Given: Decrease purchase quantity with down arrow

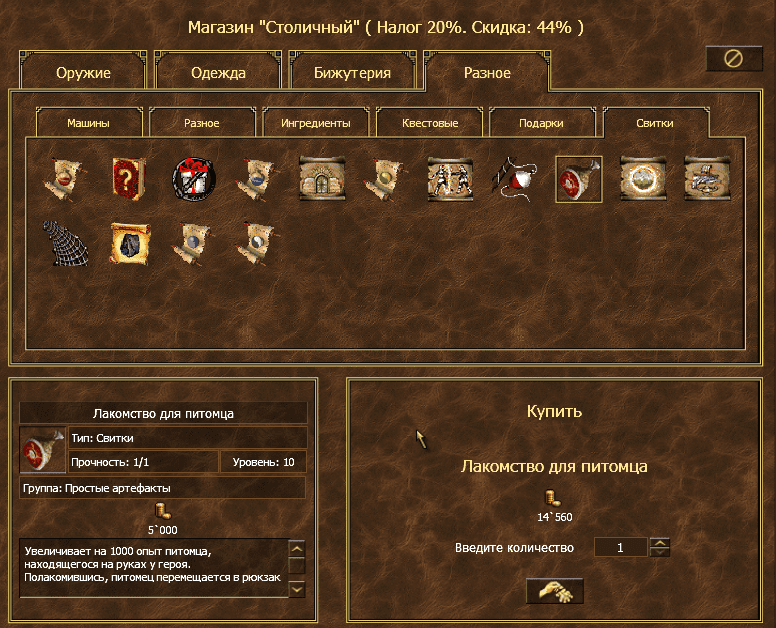Looking at the screenshot, I should click(x=659, y=552).
